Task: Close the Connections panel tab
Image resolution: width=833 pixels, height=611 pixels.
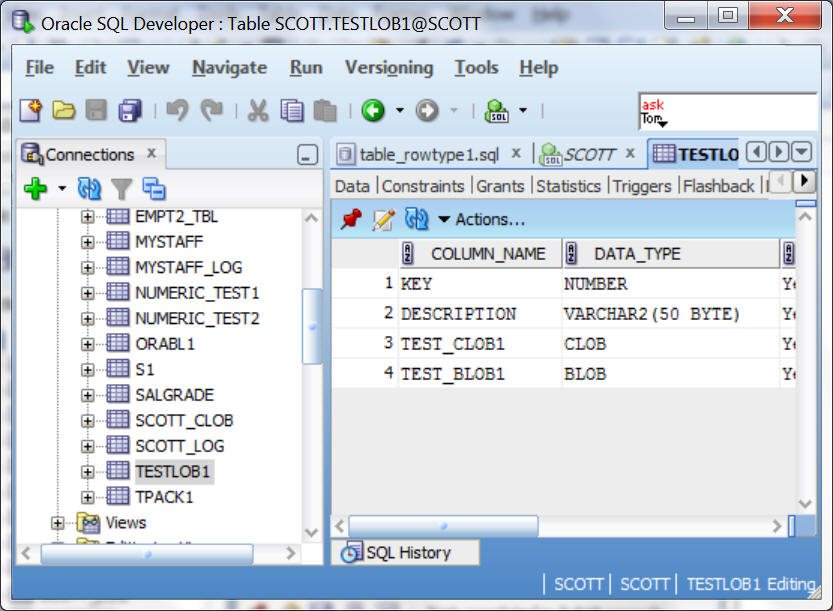Action: [x=151, y=154]
